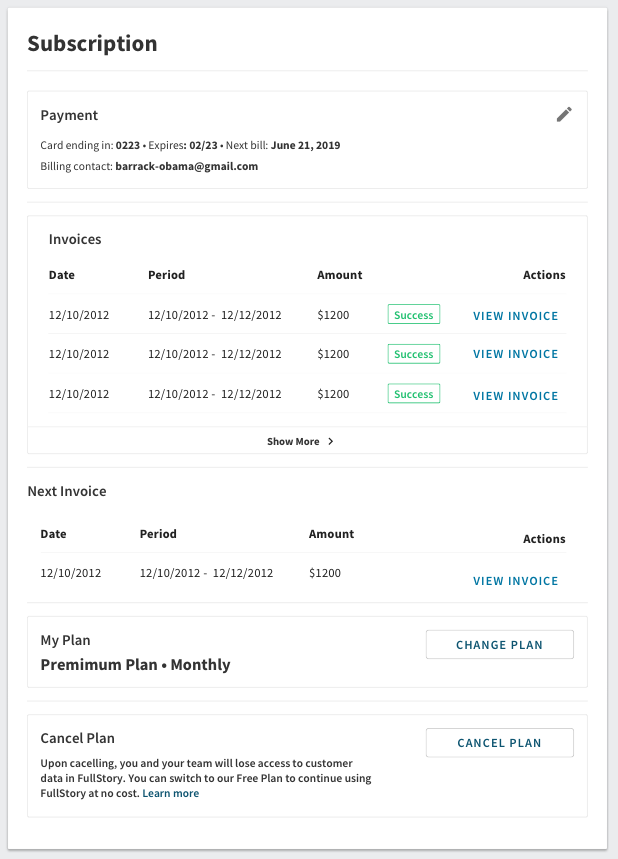Click the CHANGE PLAN button
The height and width of the screenshot is (859, 618).
pyautogui.click(x=499, y=644)
